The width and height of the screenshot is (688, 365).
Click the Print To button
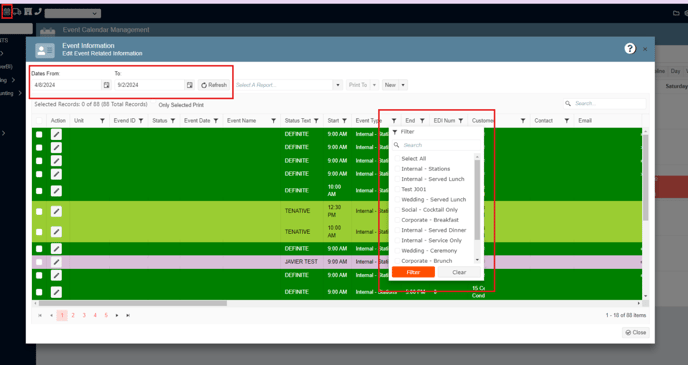point(358,85)
